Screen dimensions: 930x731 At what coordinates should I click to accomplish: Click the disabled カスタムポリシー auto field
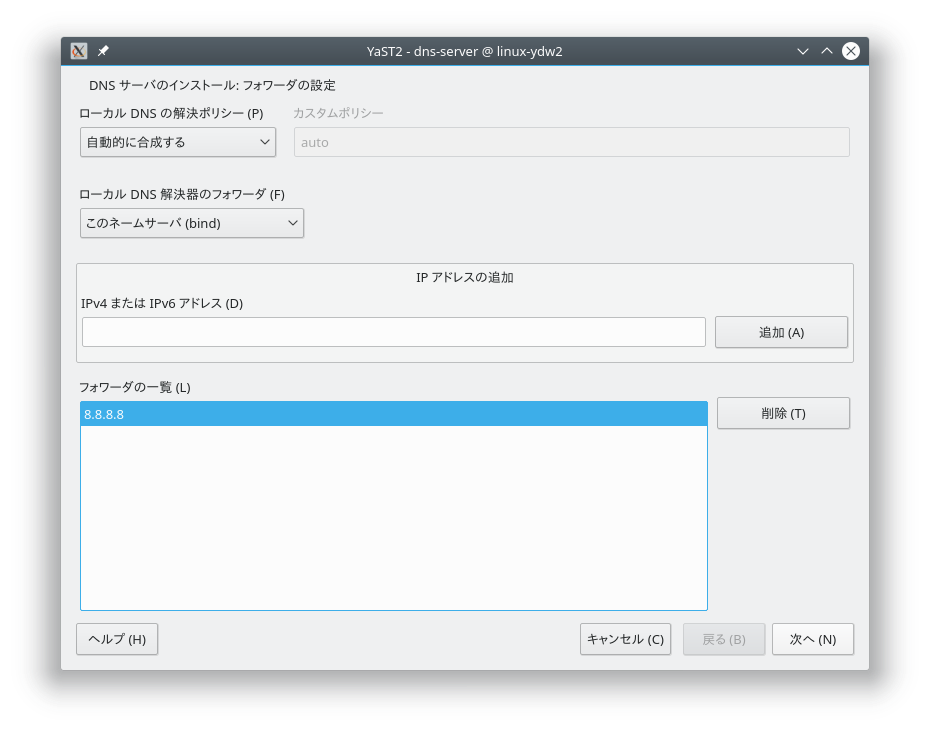pyautogui.click(x=572, y=142)
